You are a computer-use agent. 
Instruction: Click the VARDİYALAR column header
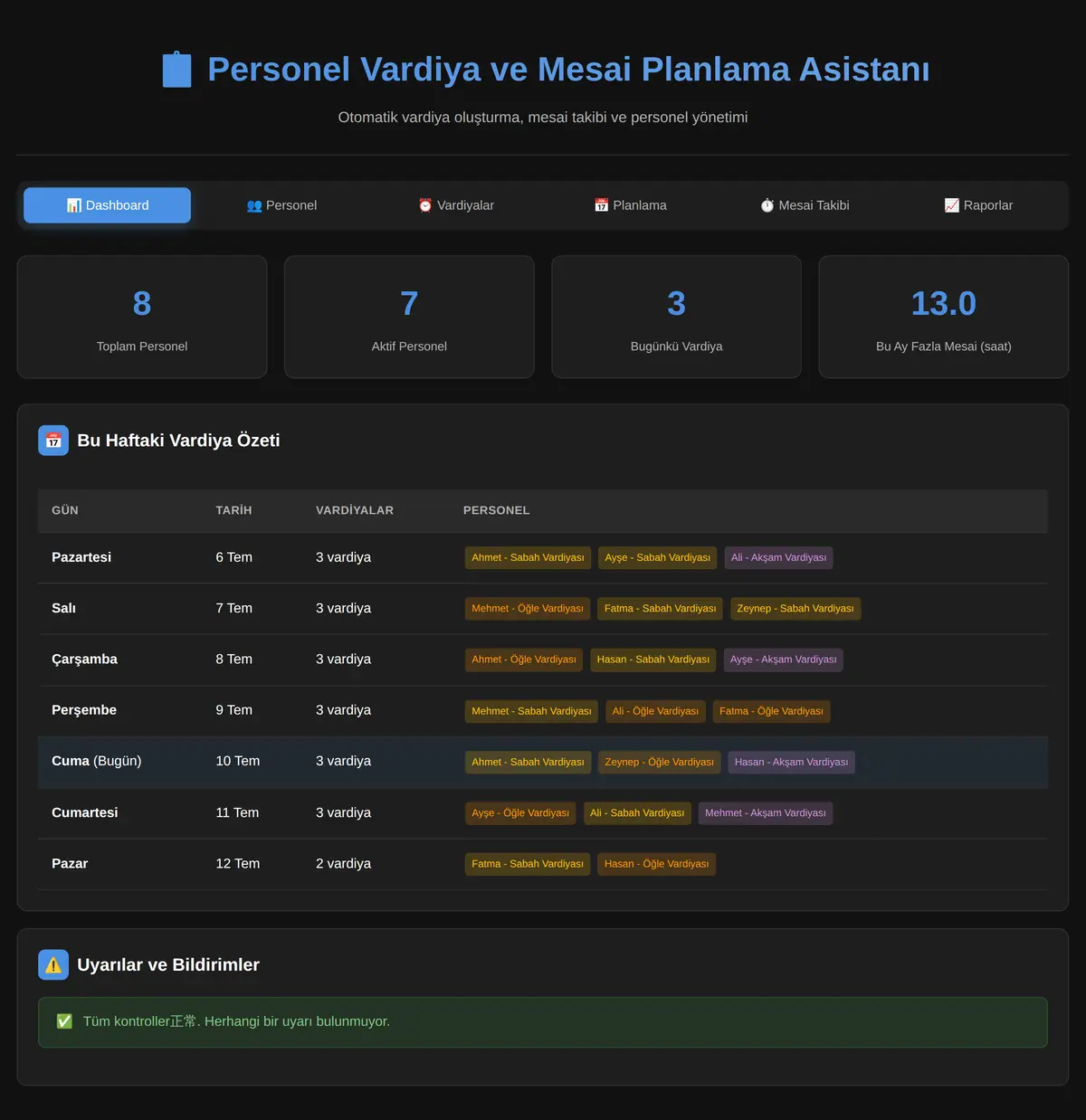tap(355, 510)
